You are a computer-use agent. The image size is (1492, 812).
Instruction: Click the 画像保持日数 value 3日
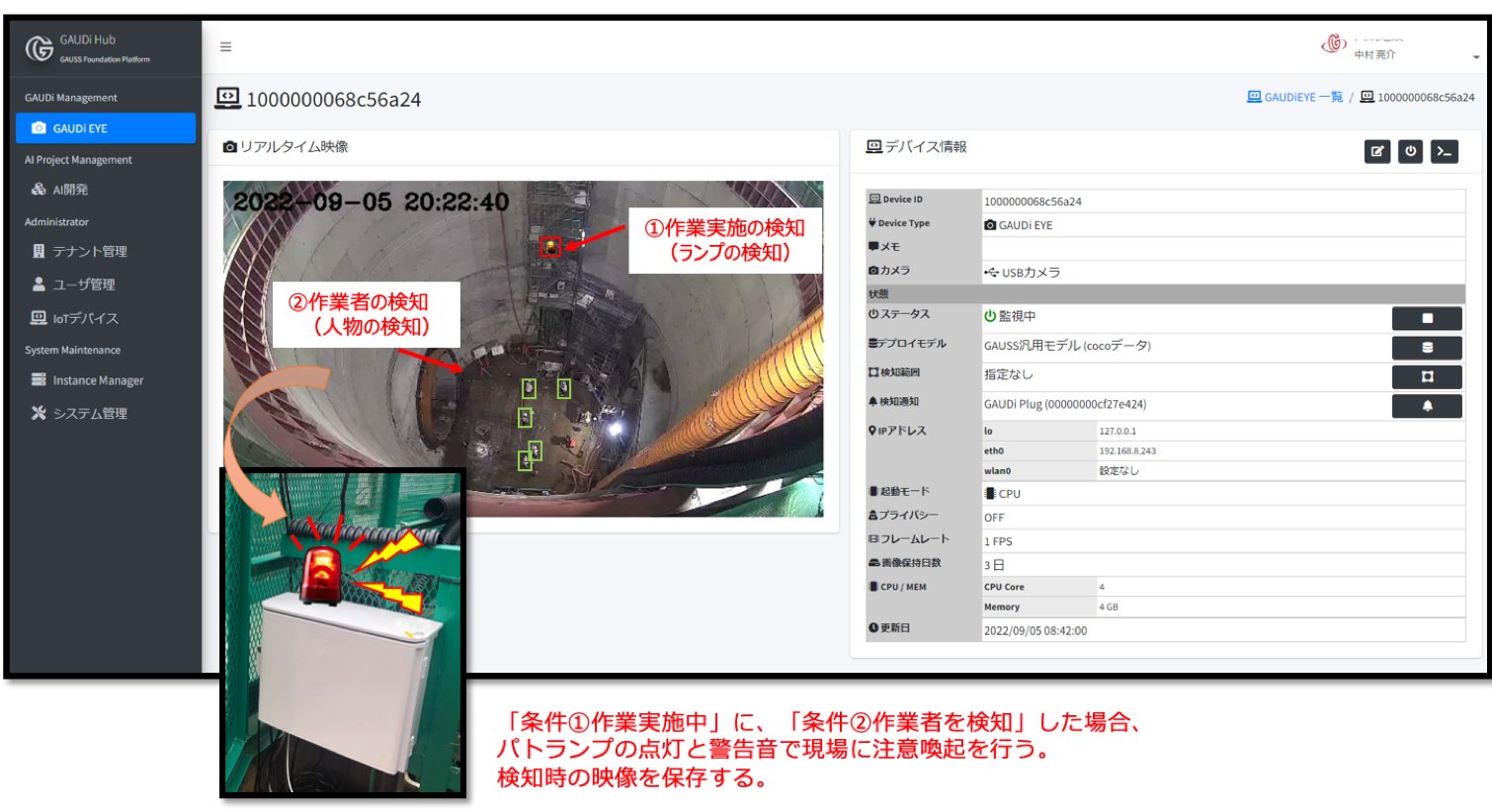[x=994, y=565]
